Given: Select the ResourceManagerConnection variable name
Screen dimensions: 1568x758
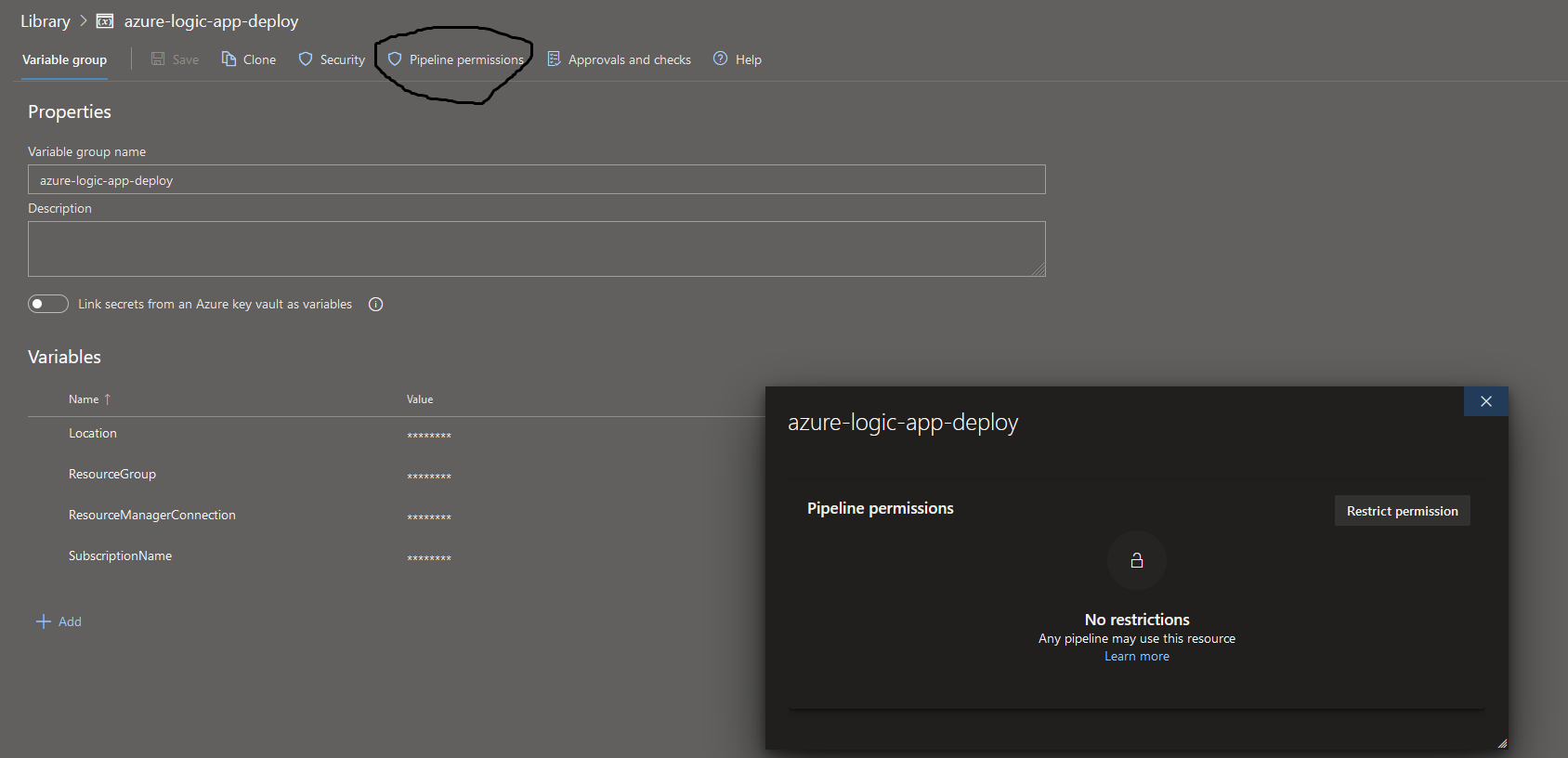Looking at the screenshot, I should pos(152,515).
